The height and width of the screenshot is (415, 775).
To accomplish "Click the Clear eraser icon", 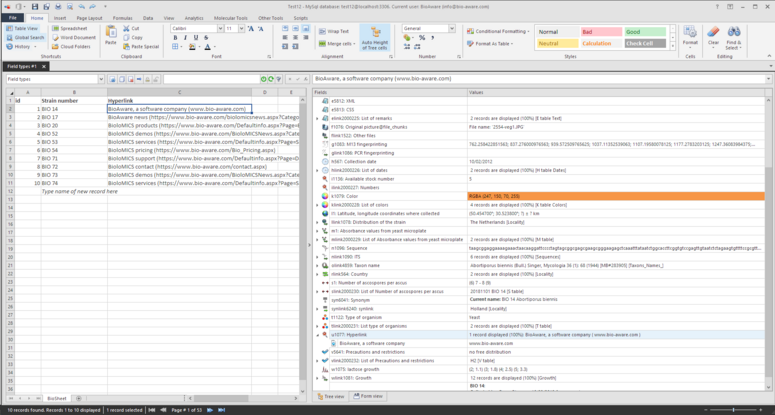I will point(713,32).
